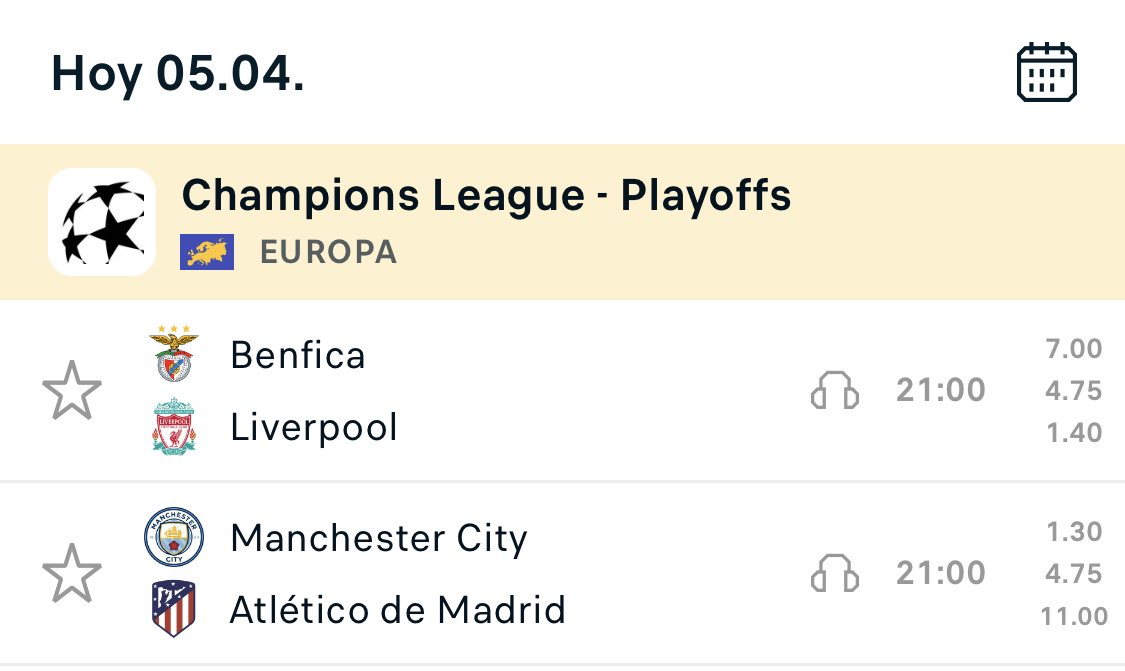Viewport: 1125px width, 671px height.
Task: Open the Benfica team name
Action: pyautogui.click(x=298, y=355)
